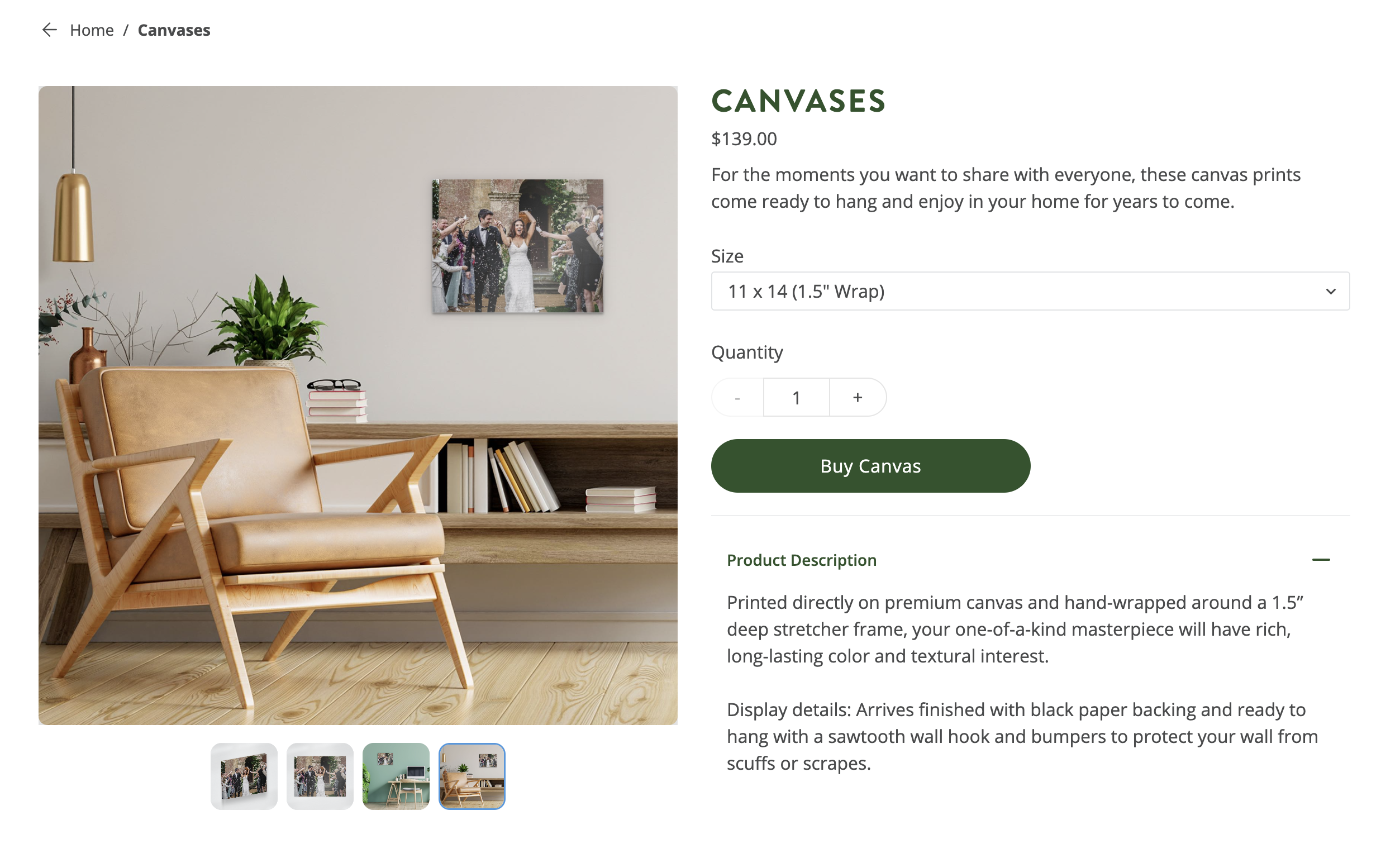
Task: Click the minus collapse icon
Action: [x=1321, y=560]
